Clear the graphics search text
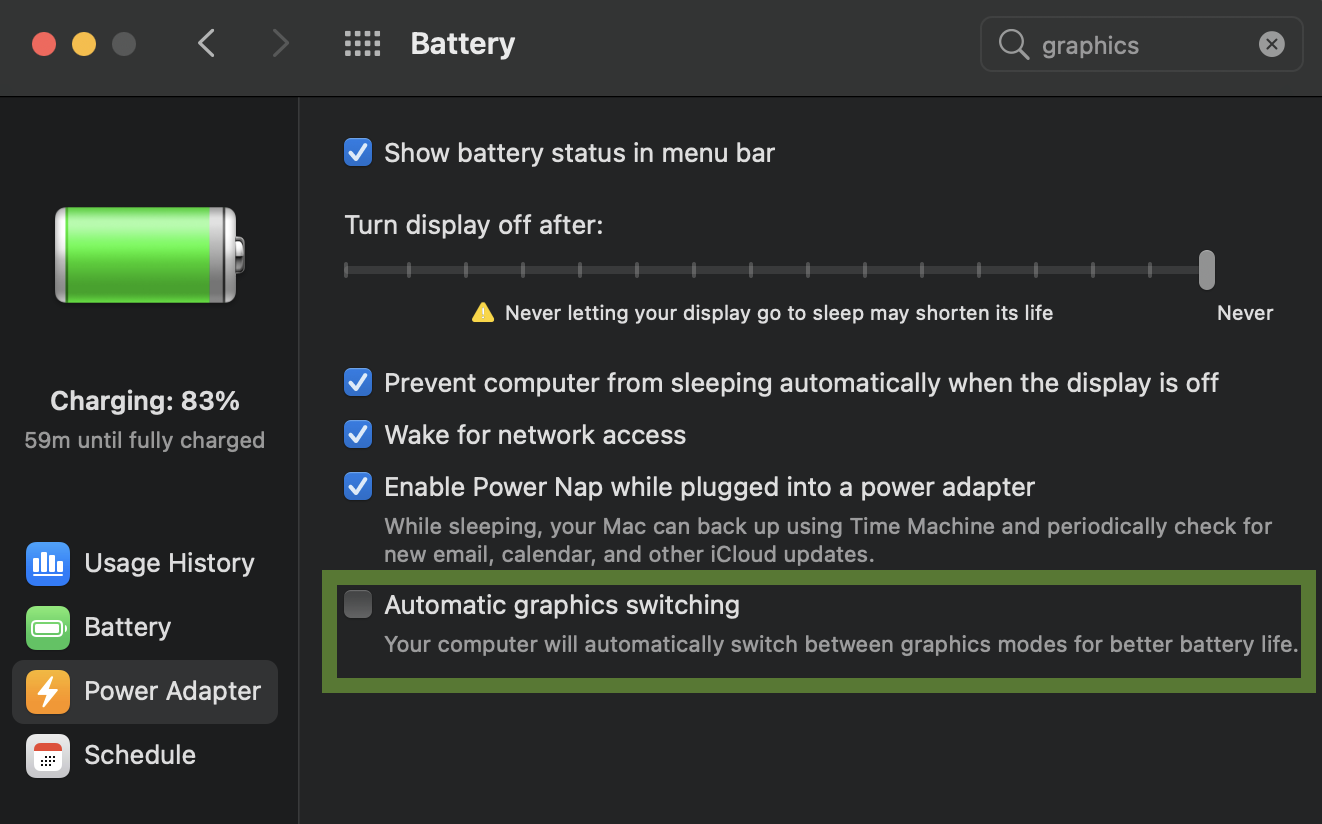This screenshot has height=824, width=1322. point(1271,45)
